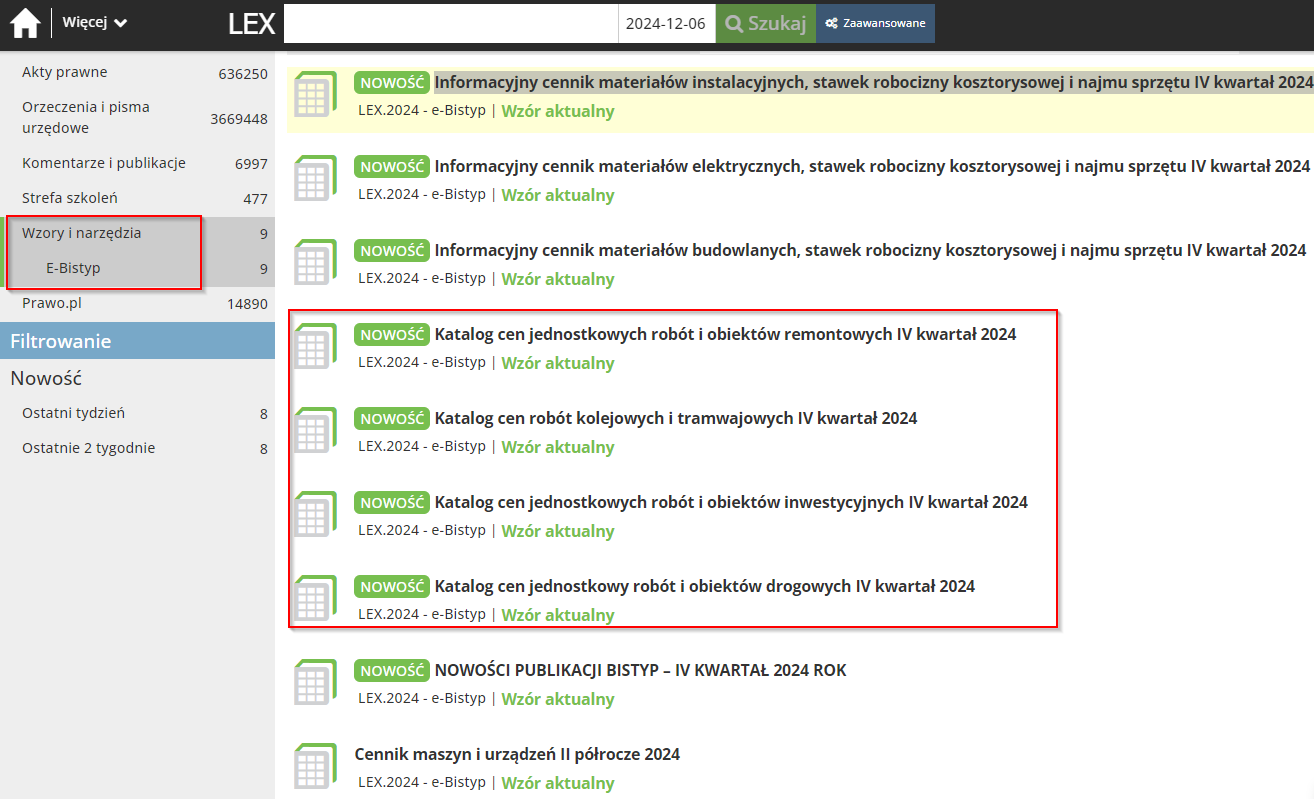Viewport: 1314px width, 799px height.
Task: Open Katalog cen robót kolejowych i tramwajowych
Action: [676, 418]
